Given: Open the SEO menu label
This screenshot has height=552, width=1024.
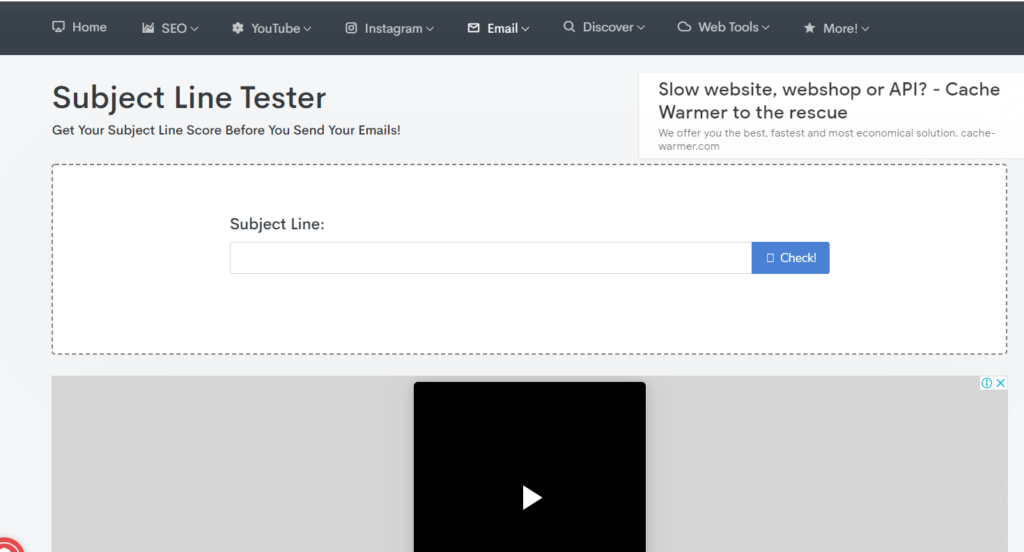Looking at the screenshot, I should 174,28.
